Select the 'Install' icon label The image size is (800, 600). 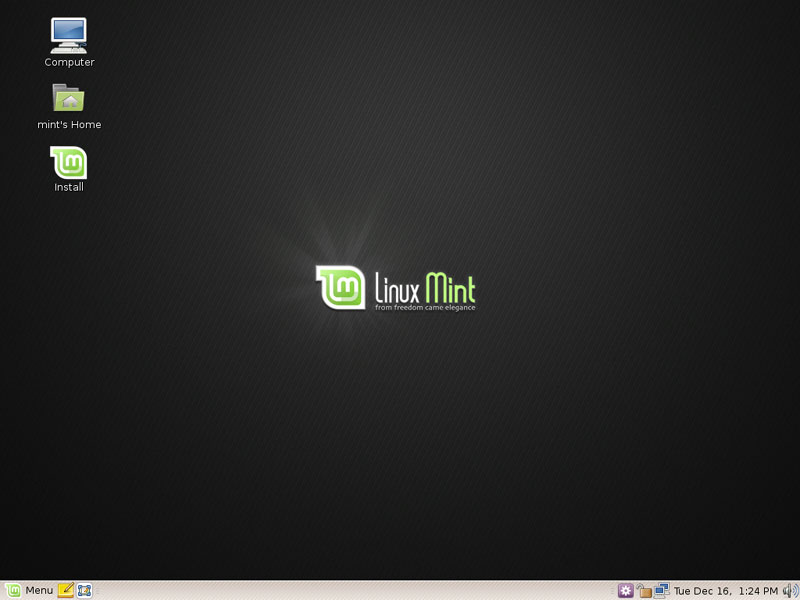point(69,187)
